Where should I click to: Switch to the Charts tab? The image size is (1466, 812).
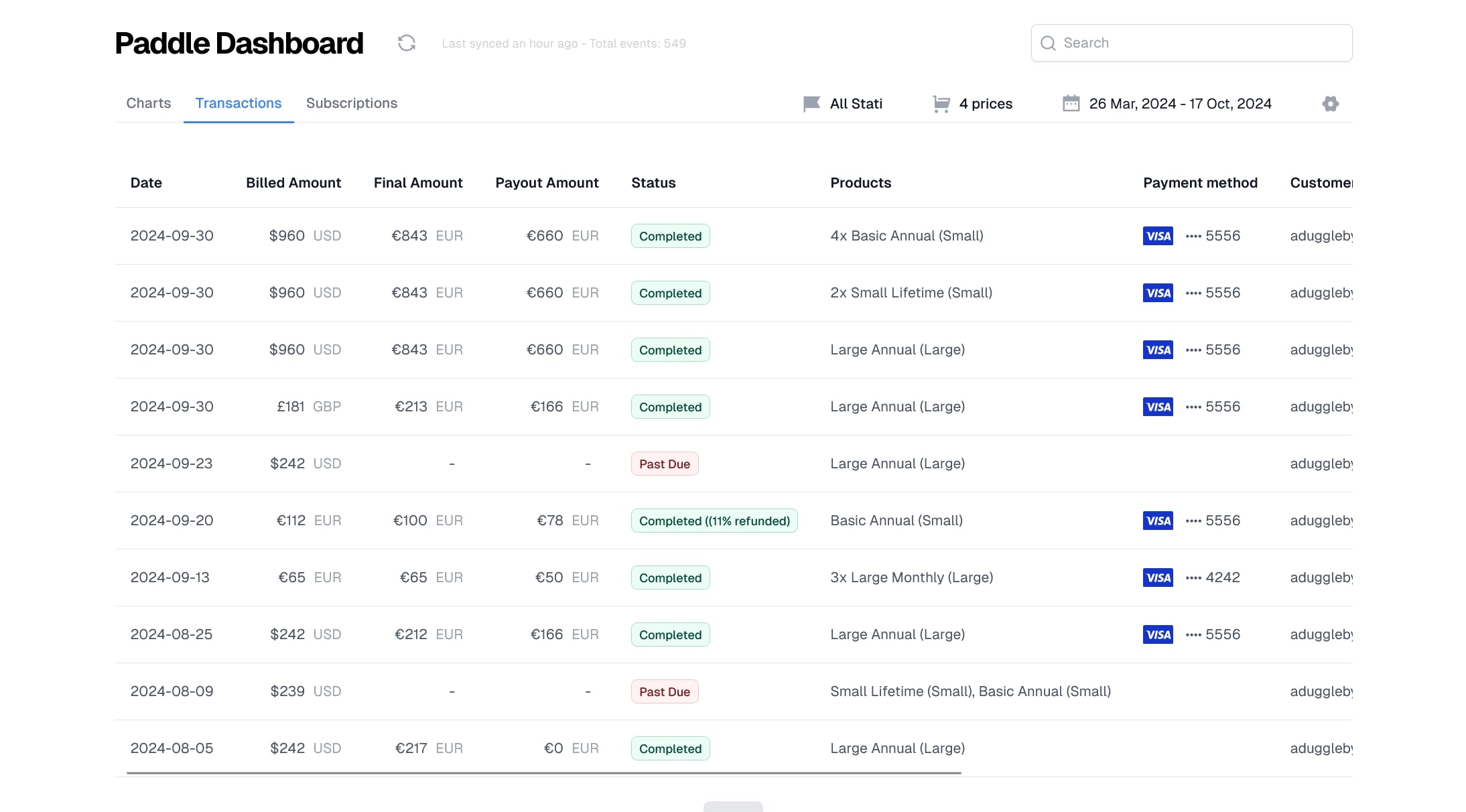tap(148, 103)
